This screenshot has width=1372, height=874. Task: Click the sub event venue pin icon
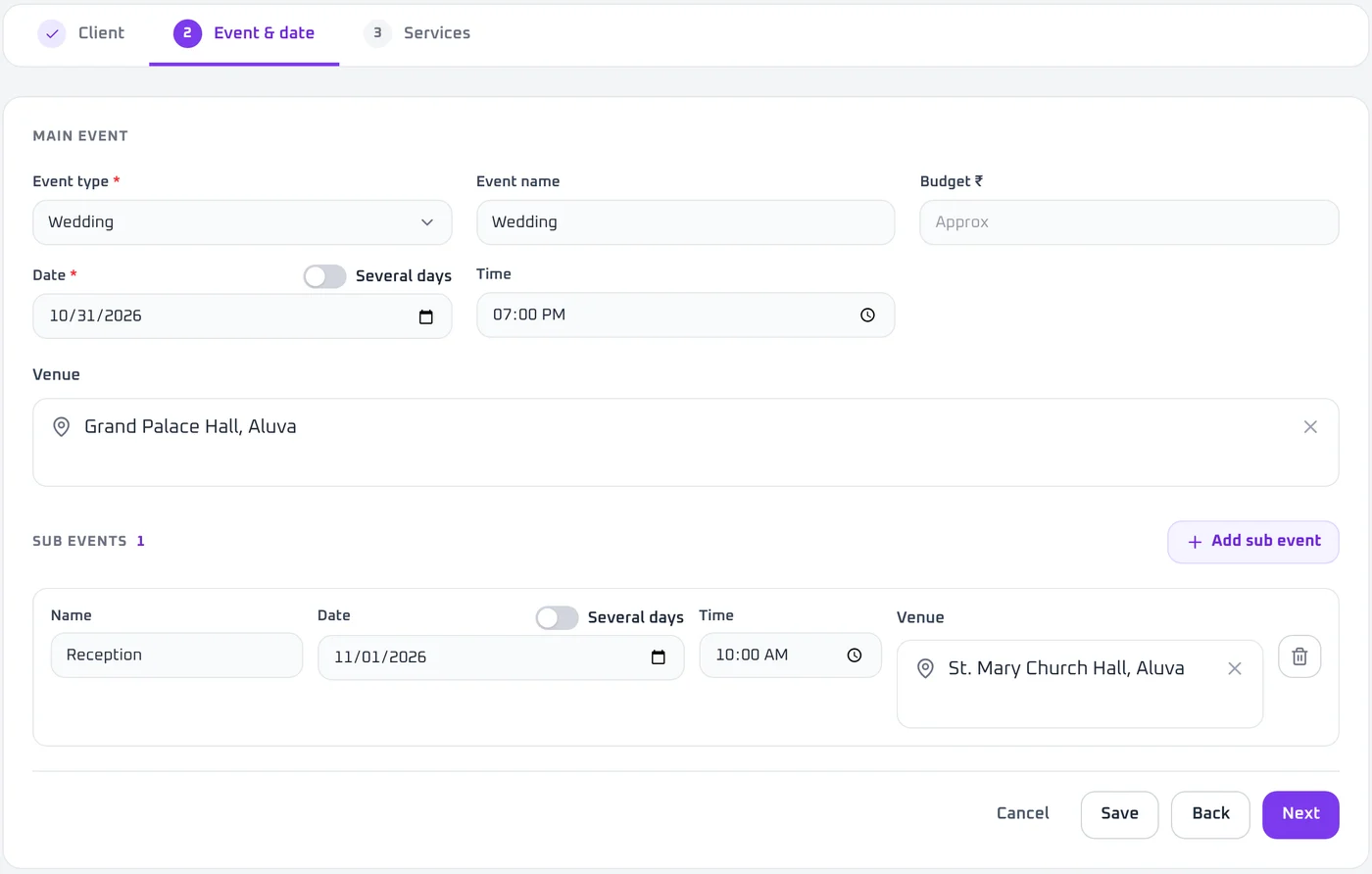[925, 668]
